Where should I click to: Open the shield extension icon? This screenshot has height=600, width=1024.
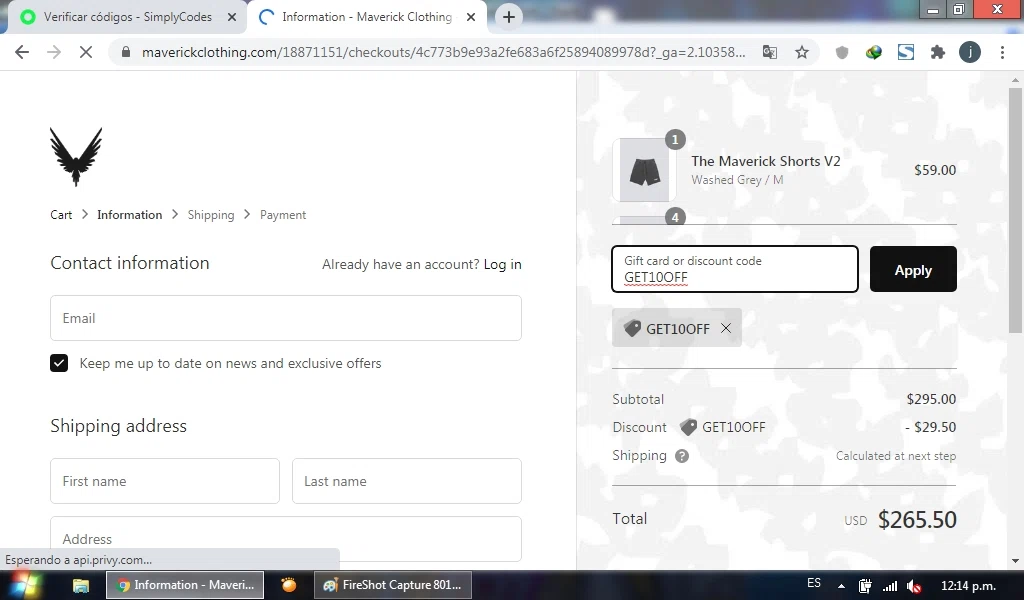point(842,52)
